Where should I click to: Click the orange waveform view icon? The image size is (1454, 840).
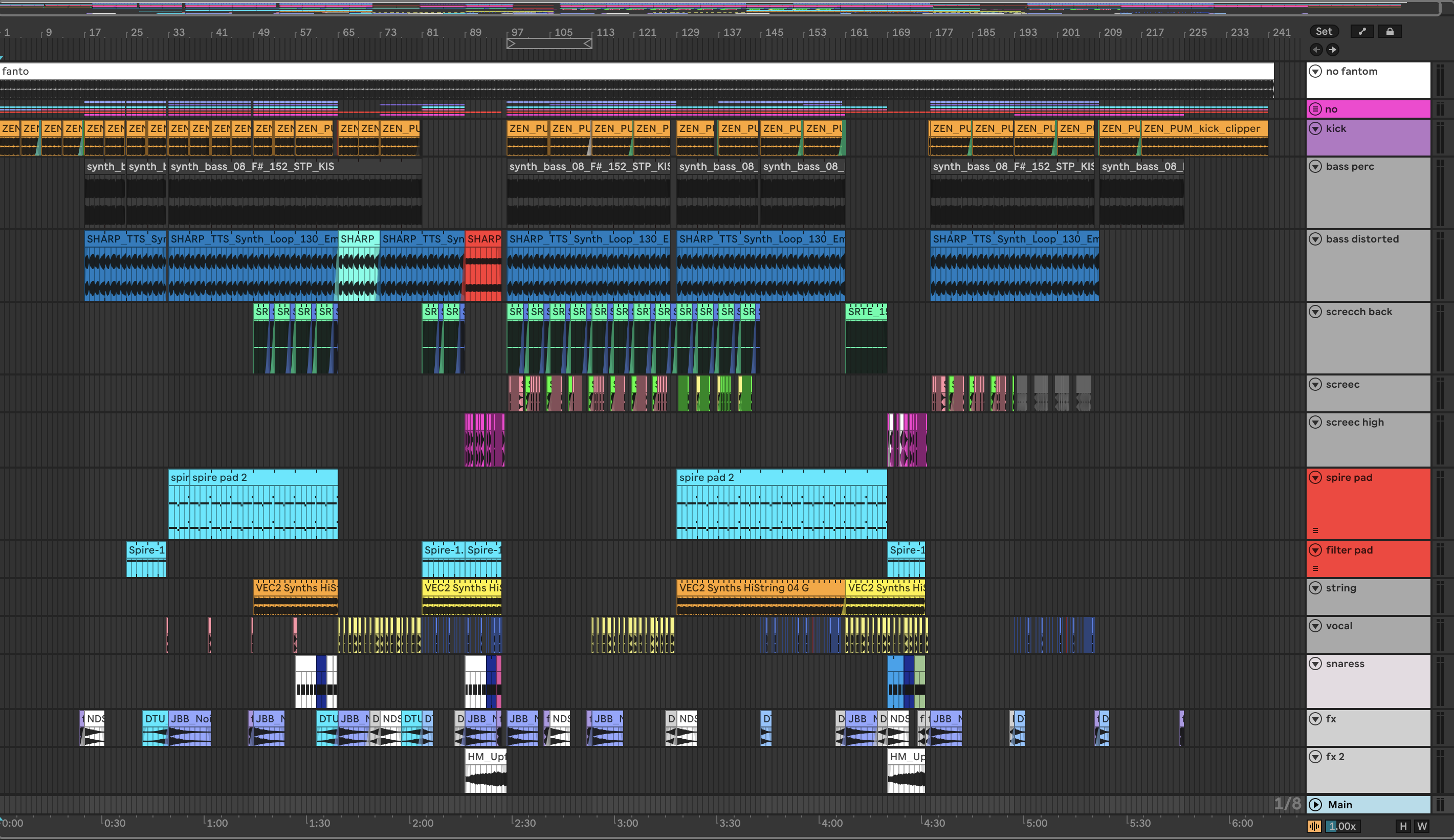1314,826
